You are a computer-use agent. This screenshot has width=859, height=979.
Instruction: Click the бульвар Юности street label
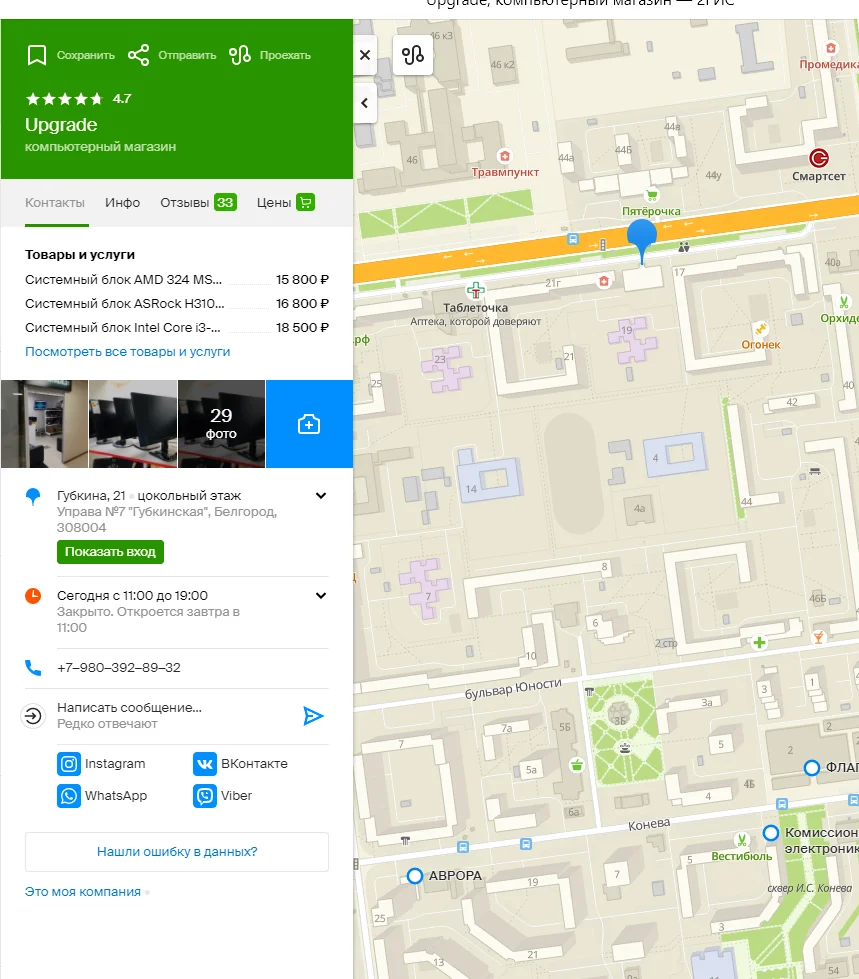[513, 688]
